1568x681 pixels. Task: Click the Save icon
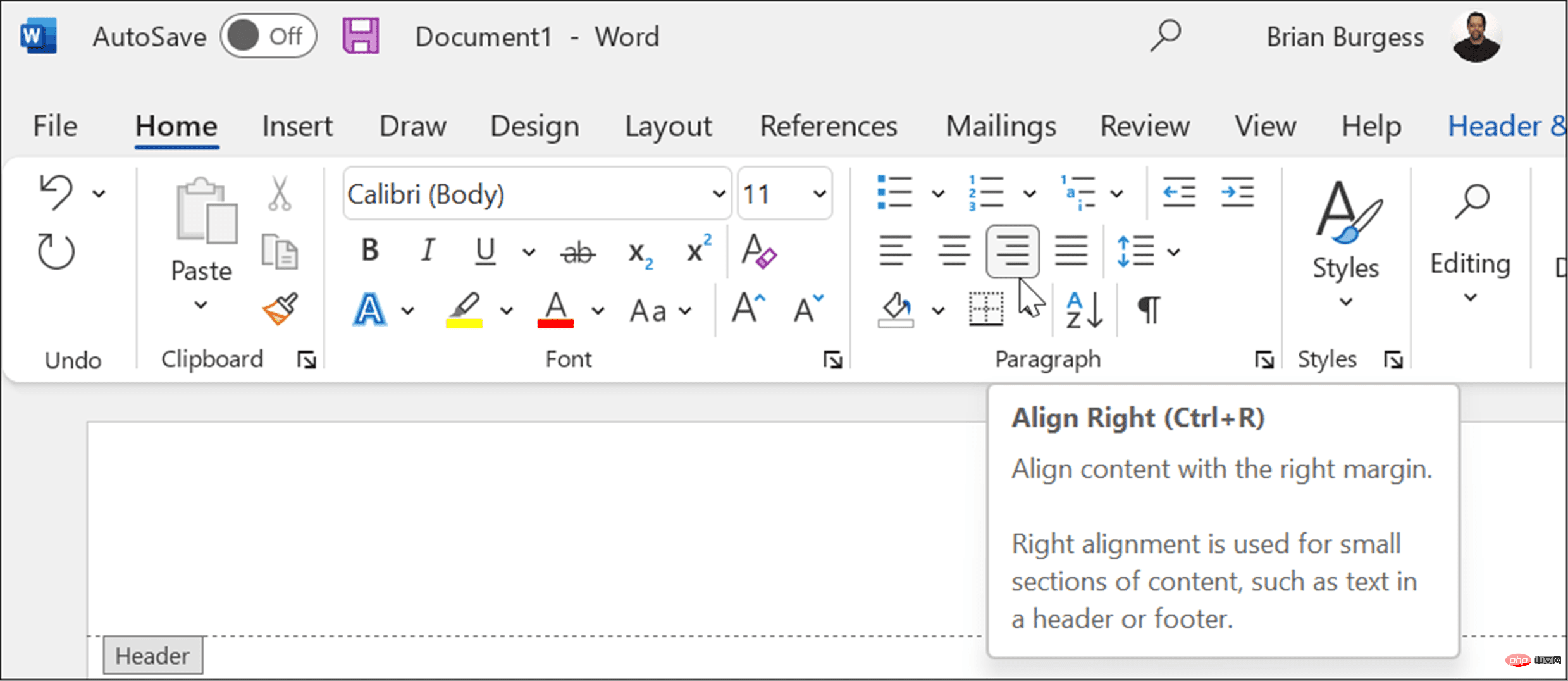click(361, 36)
